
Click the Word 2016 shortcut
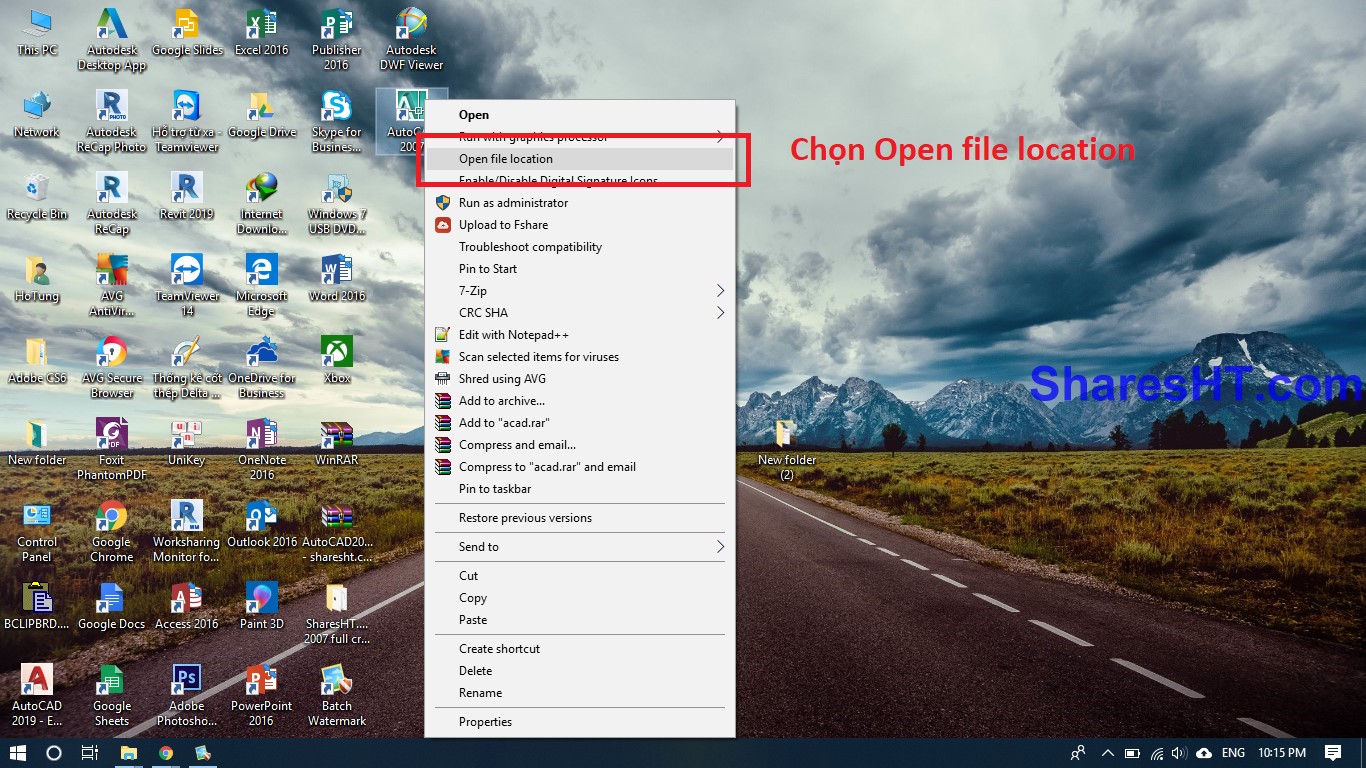[337, 279]
